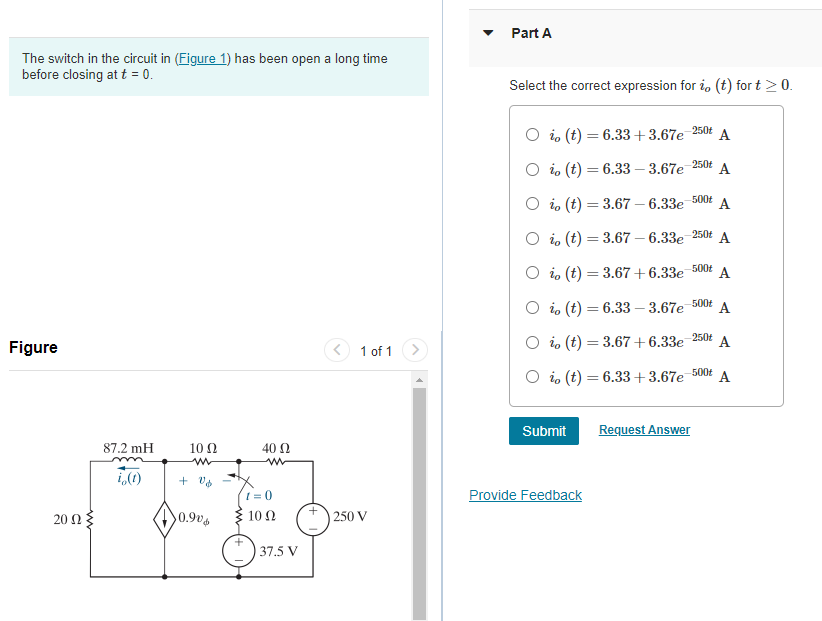Submit the selected answer

click(543, 431)
